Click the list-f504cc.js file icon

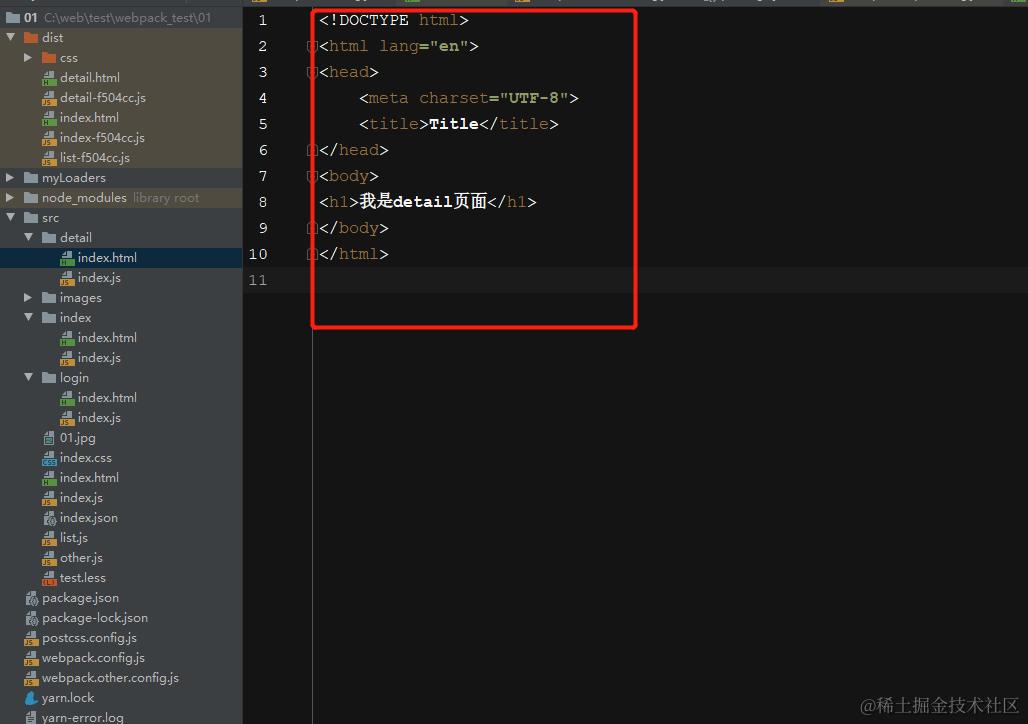(x=49, y=158)
